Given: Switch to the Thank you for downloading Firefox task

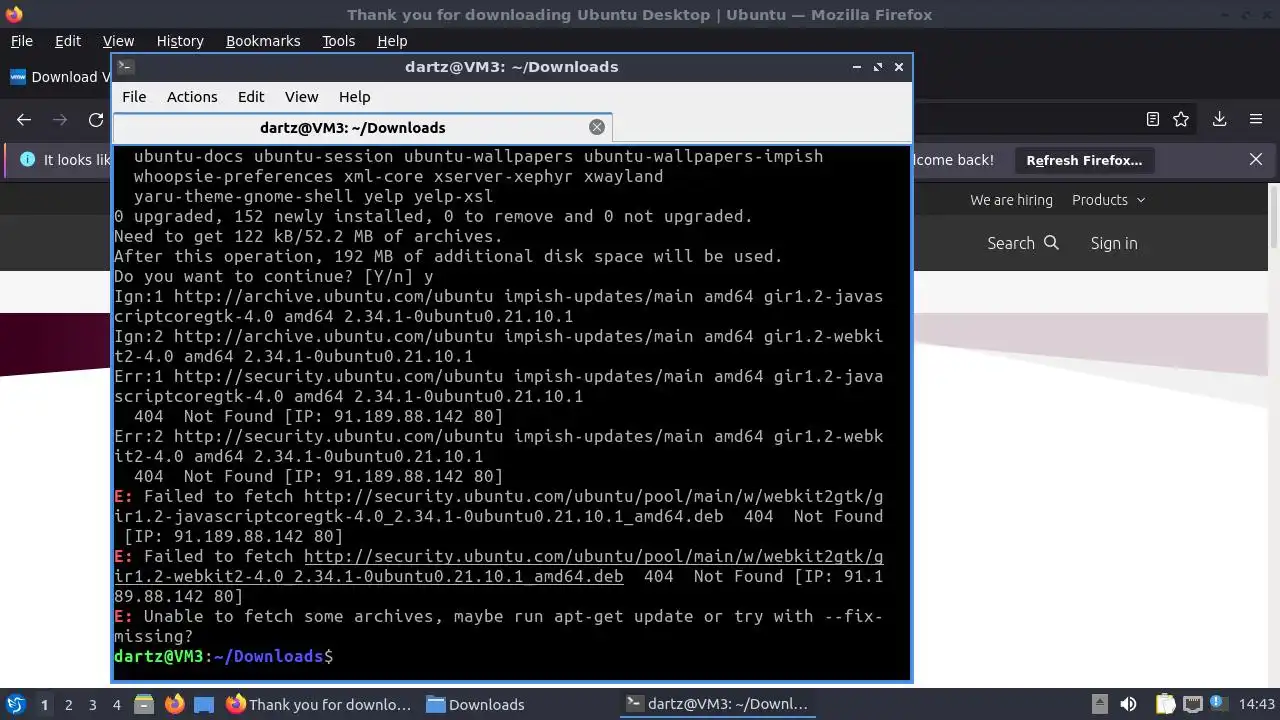Looking at the screenshot, I should 319,704.
